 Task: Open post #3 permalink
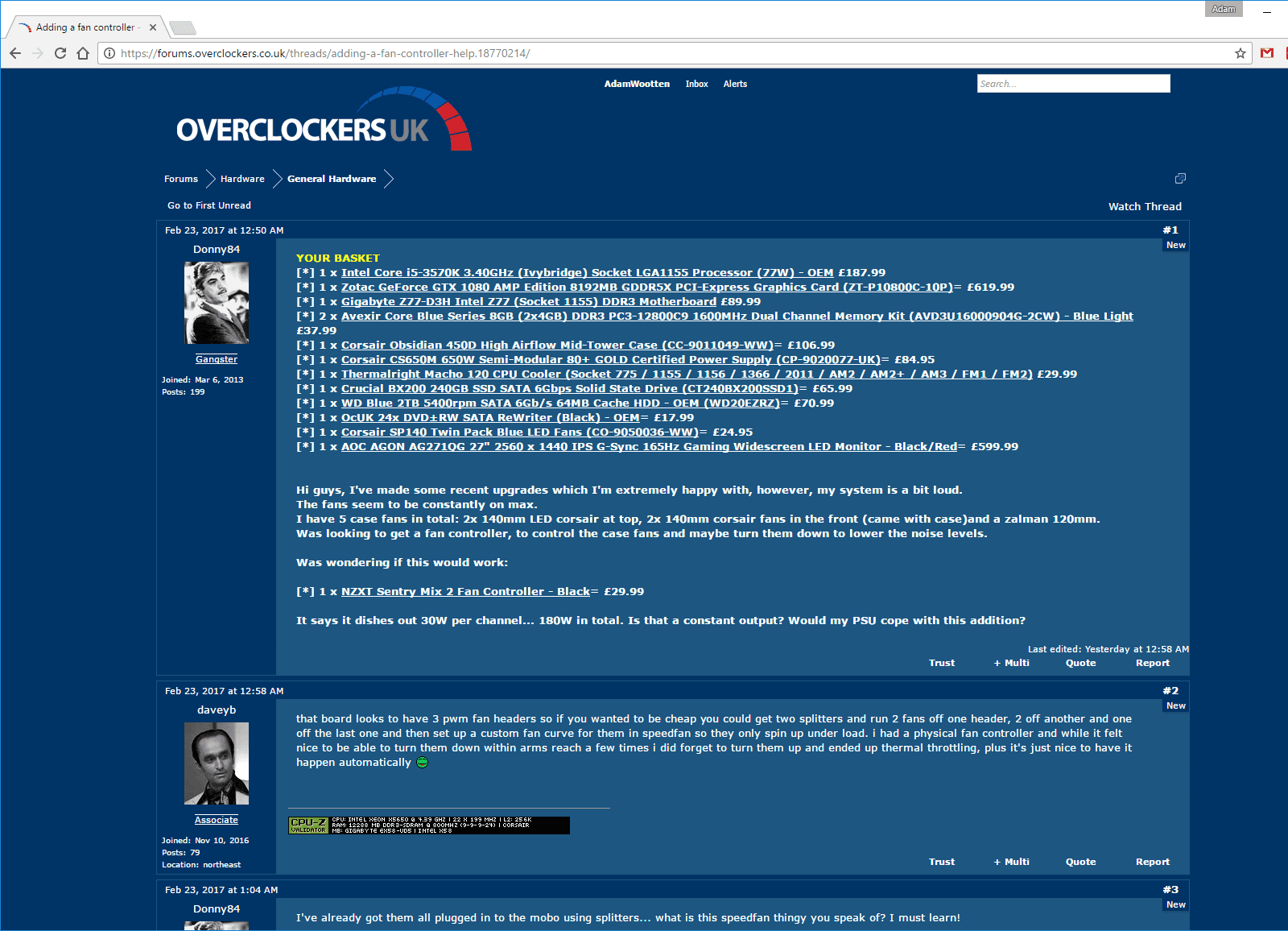(1170, 890)
